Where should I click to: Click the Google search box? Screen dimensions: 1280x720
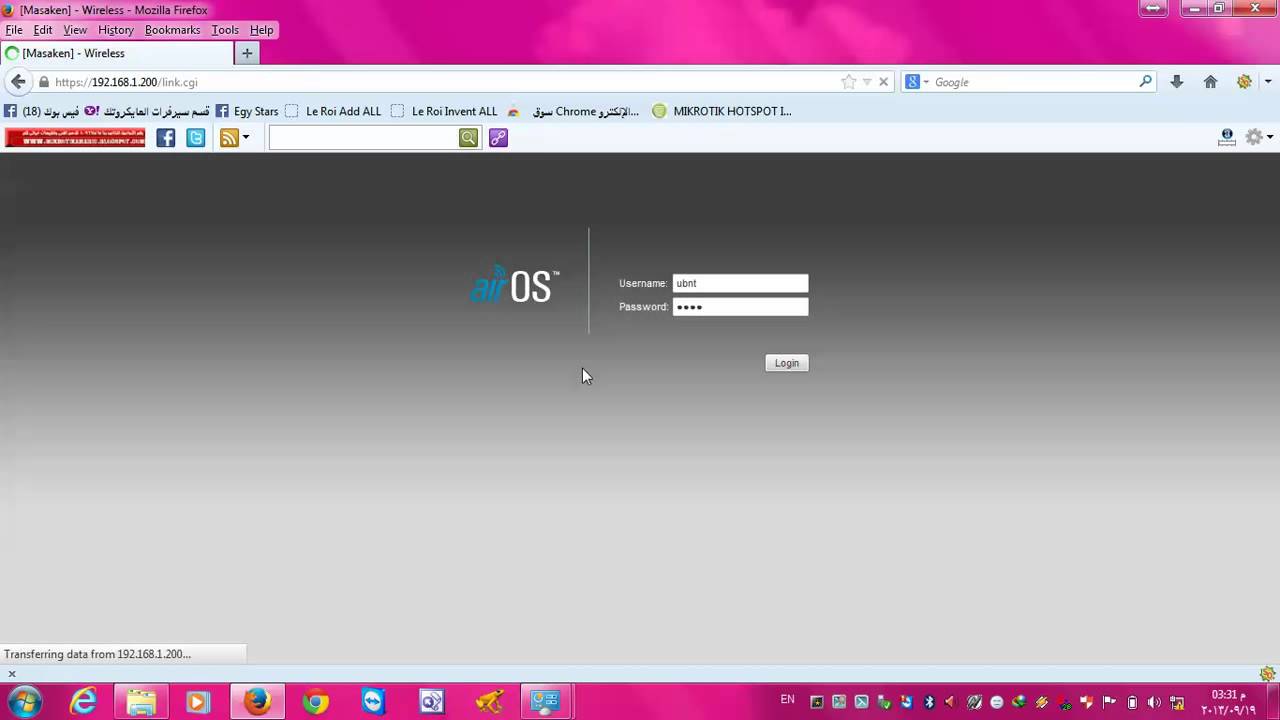click(1034, 82)
